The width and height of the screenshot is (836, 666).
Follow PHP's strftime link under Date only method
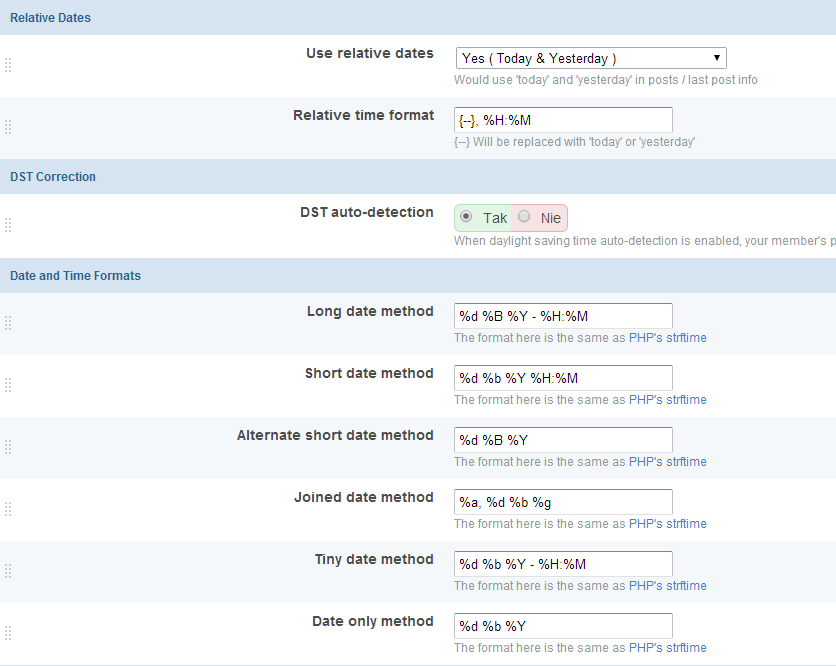[x=667, y=648]
